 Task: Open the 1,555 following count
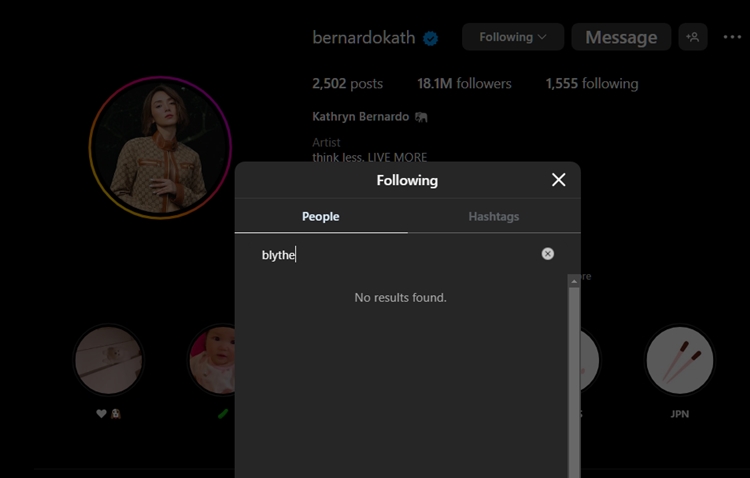(592, 84)
